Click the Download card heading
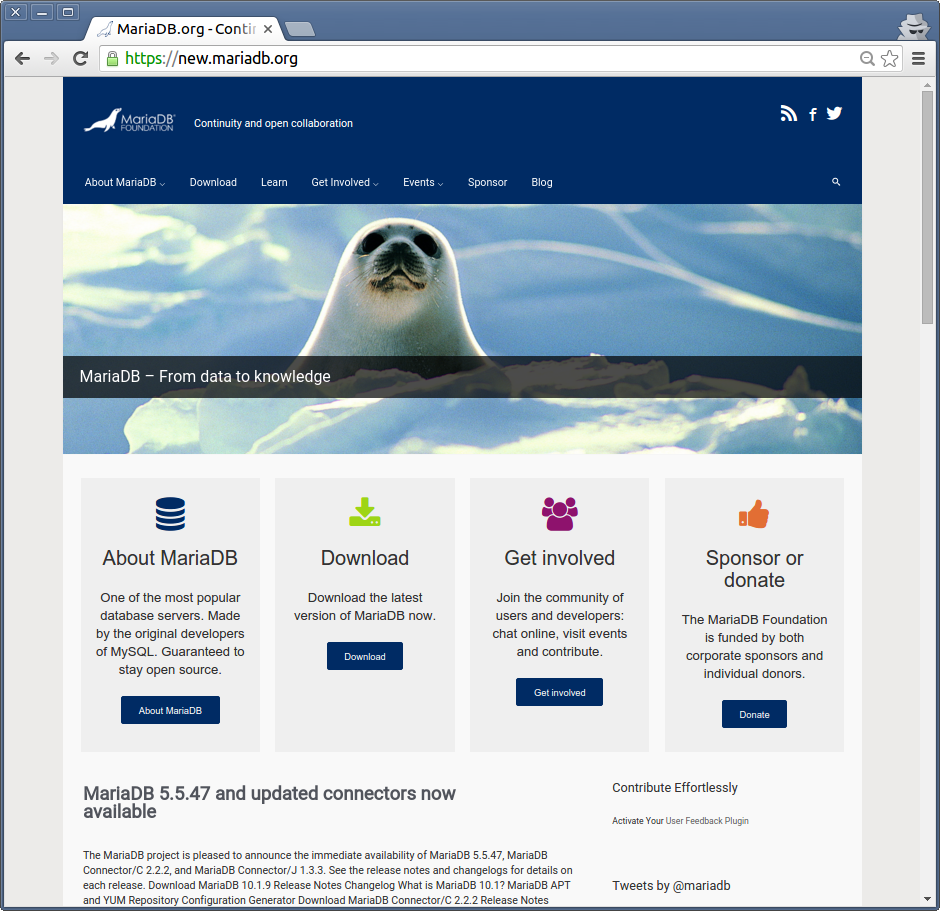The width and height of the screenshot is (940, 911). 365,558
